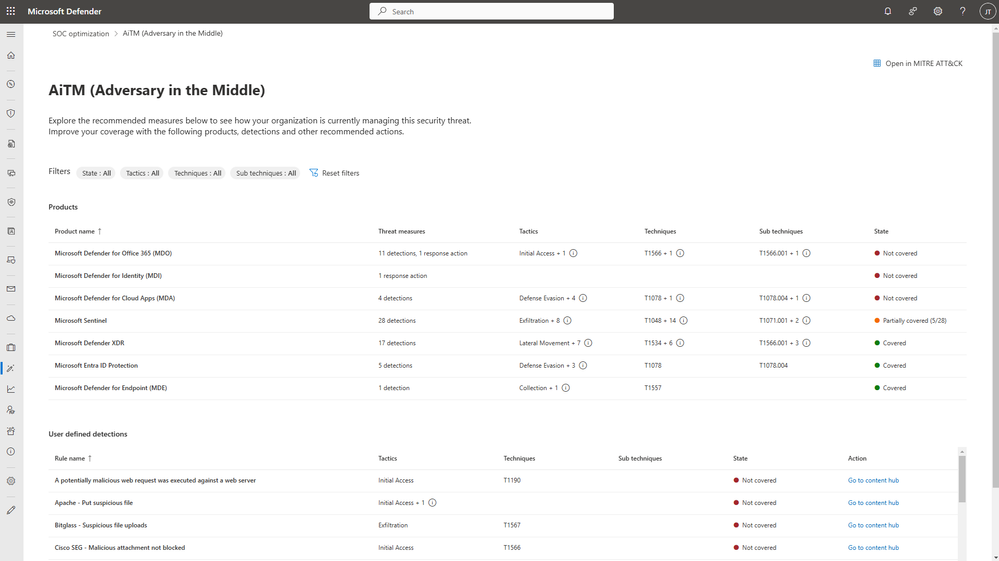999x561 pixels.
Task: Open the shield Threat icon in sidebar
Action: click(11, 113)
